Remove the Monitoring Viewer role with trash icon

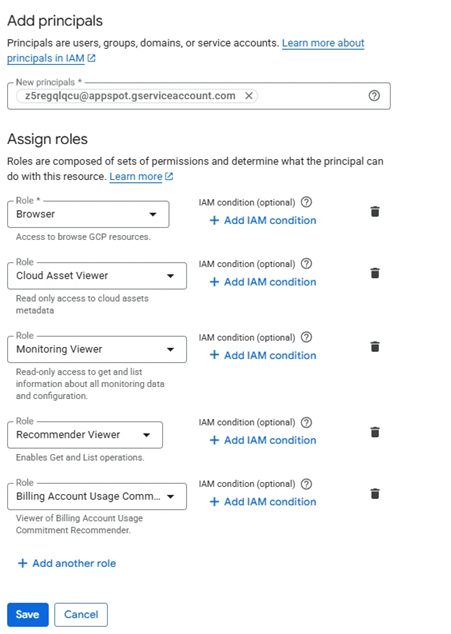pos(375,347)
